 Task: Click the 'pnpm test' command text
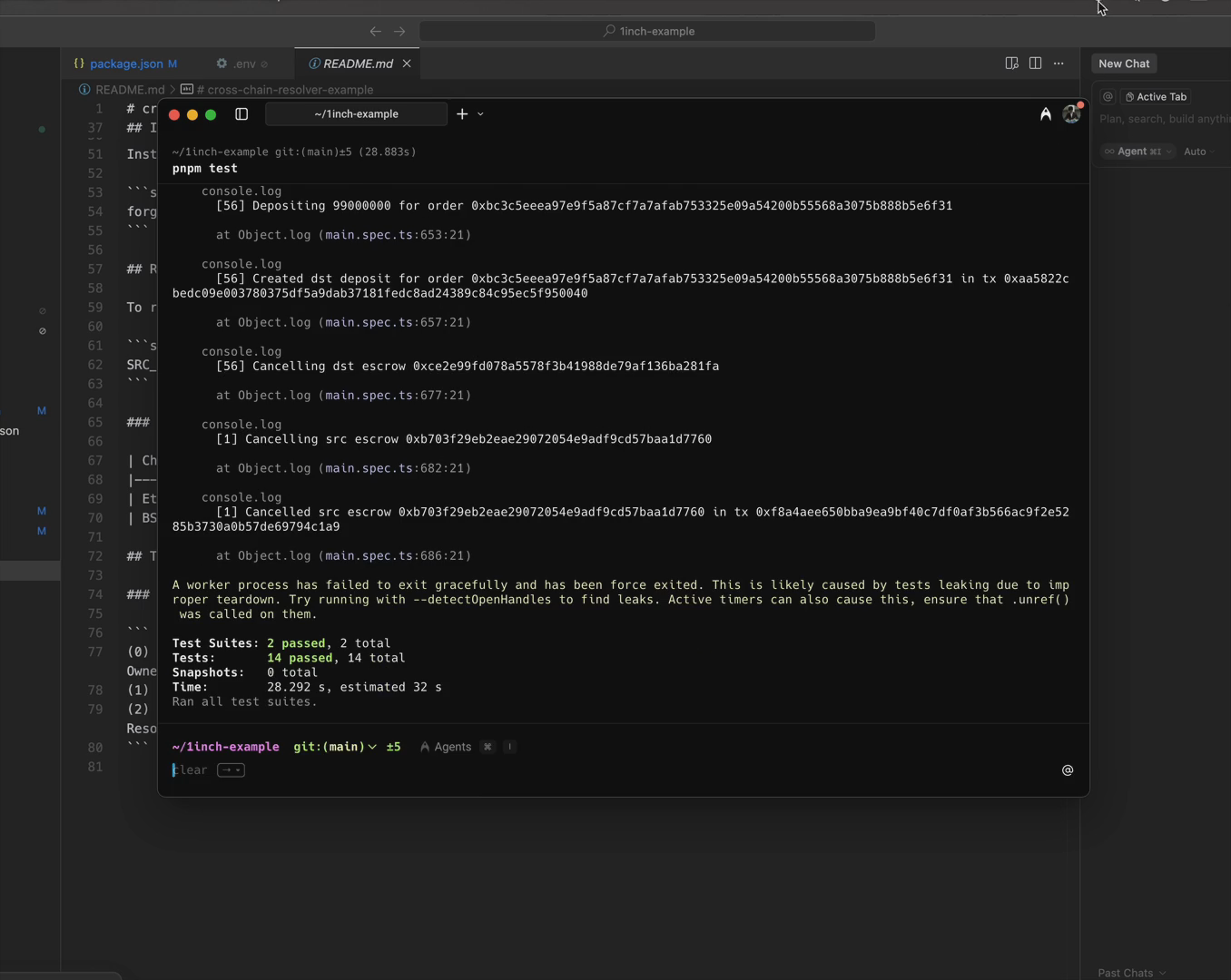click(x=205, y=169)
